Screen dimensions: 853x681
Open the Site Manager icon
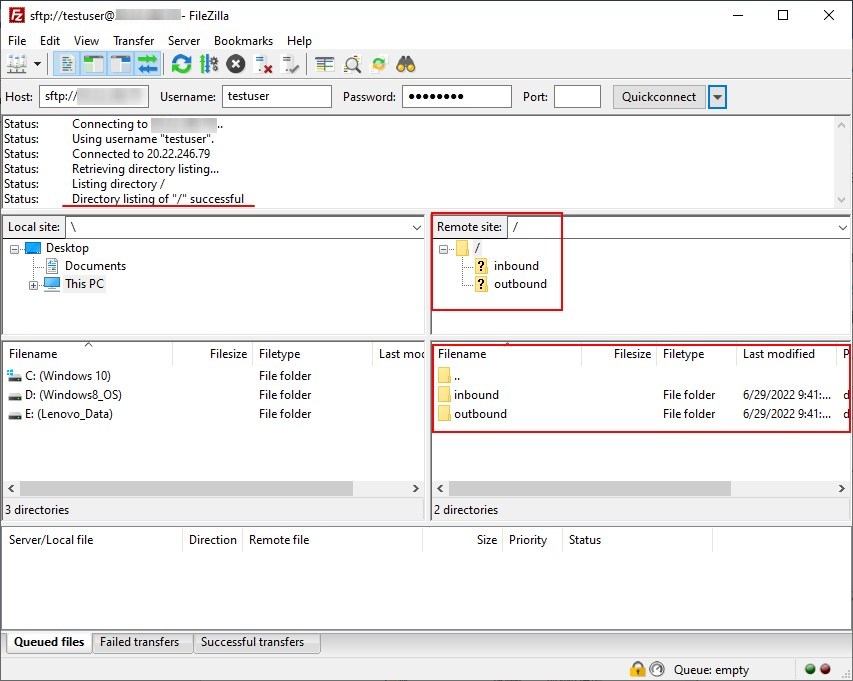click(16, 65)
